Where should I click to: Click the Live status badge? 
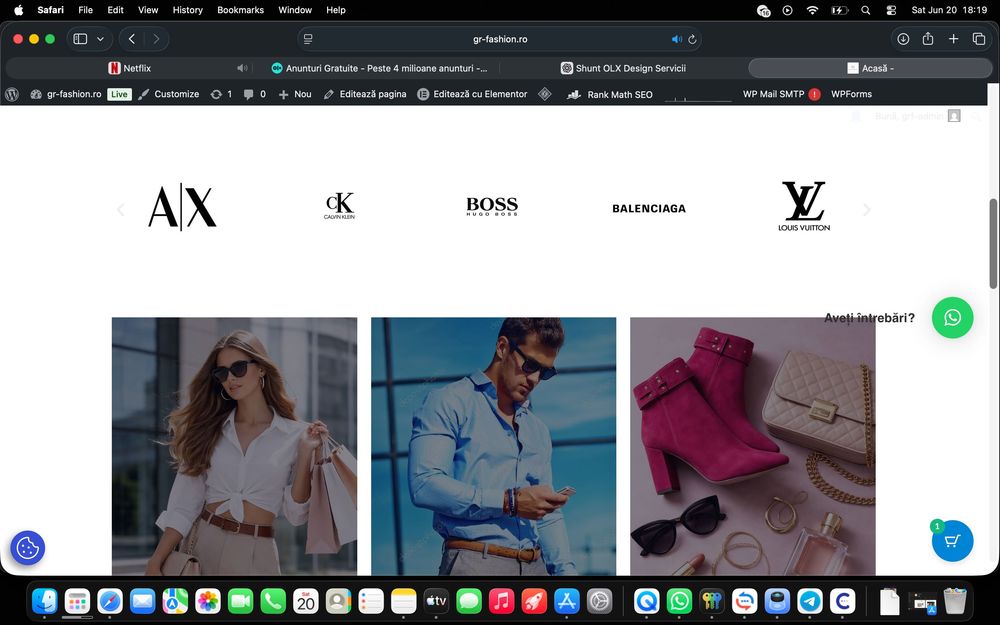tap(119, 94)
